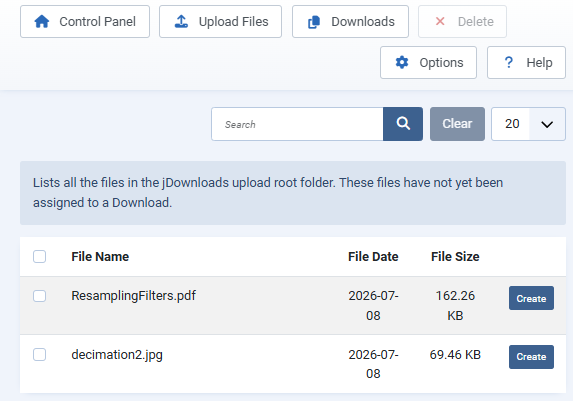Open the list limit dropdown showing 20
The height and width of the screenshot is (401, 573).
[x=528, y=124]
